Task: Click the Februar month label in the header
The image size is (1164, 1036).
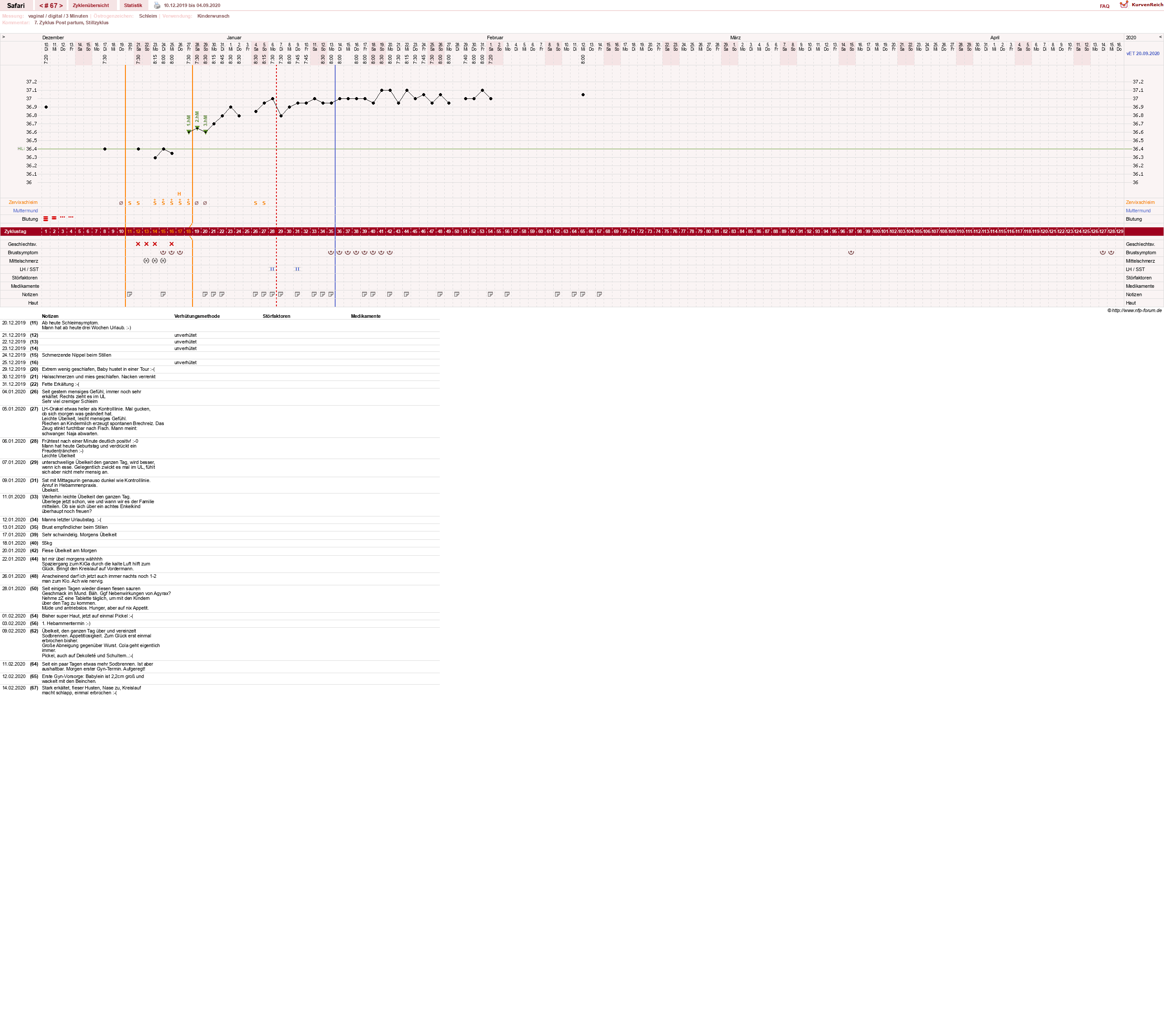Action: click(x=495, y=38)
